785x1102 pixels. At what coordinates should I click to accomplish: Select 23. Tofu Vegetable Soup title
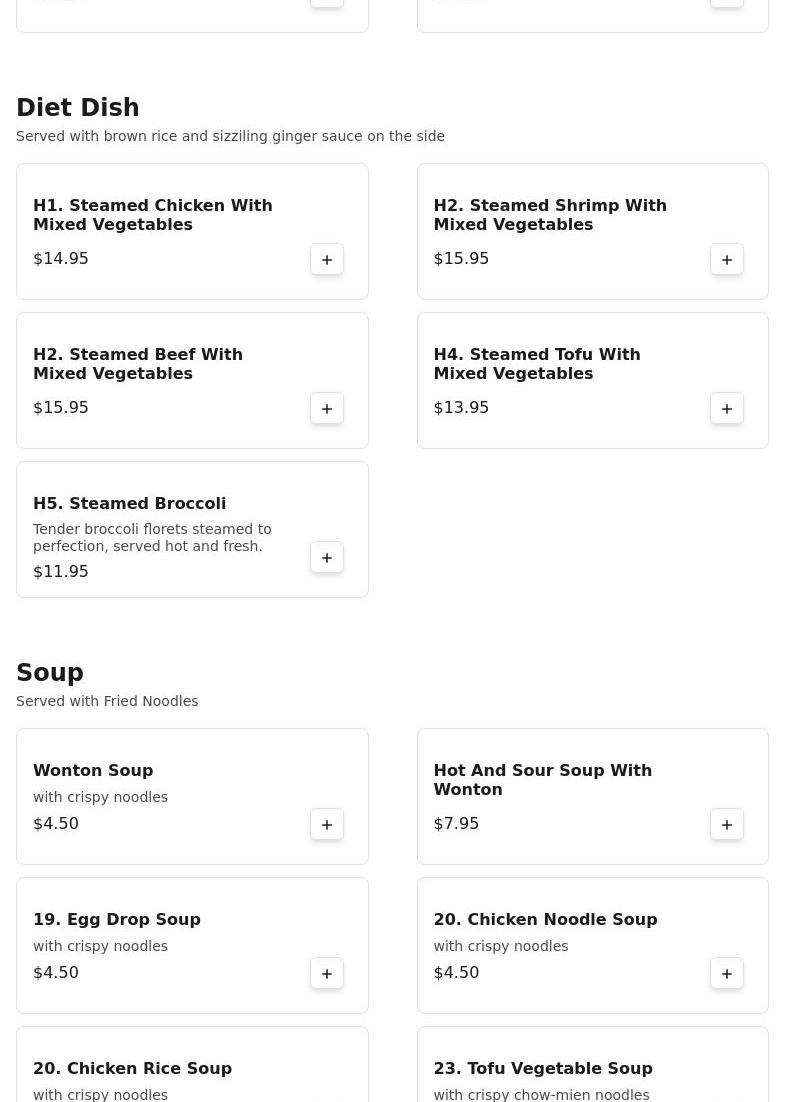click(543, 1068)
